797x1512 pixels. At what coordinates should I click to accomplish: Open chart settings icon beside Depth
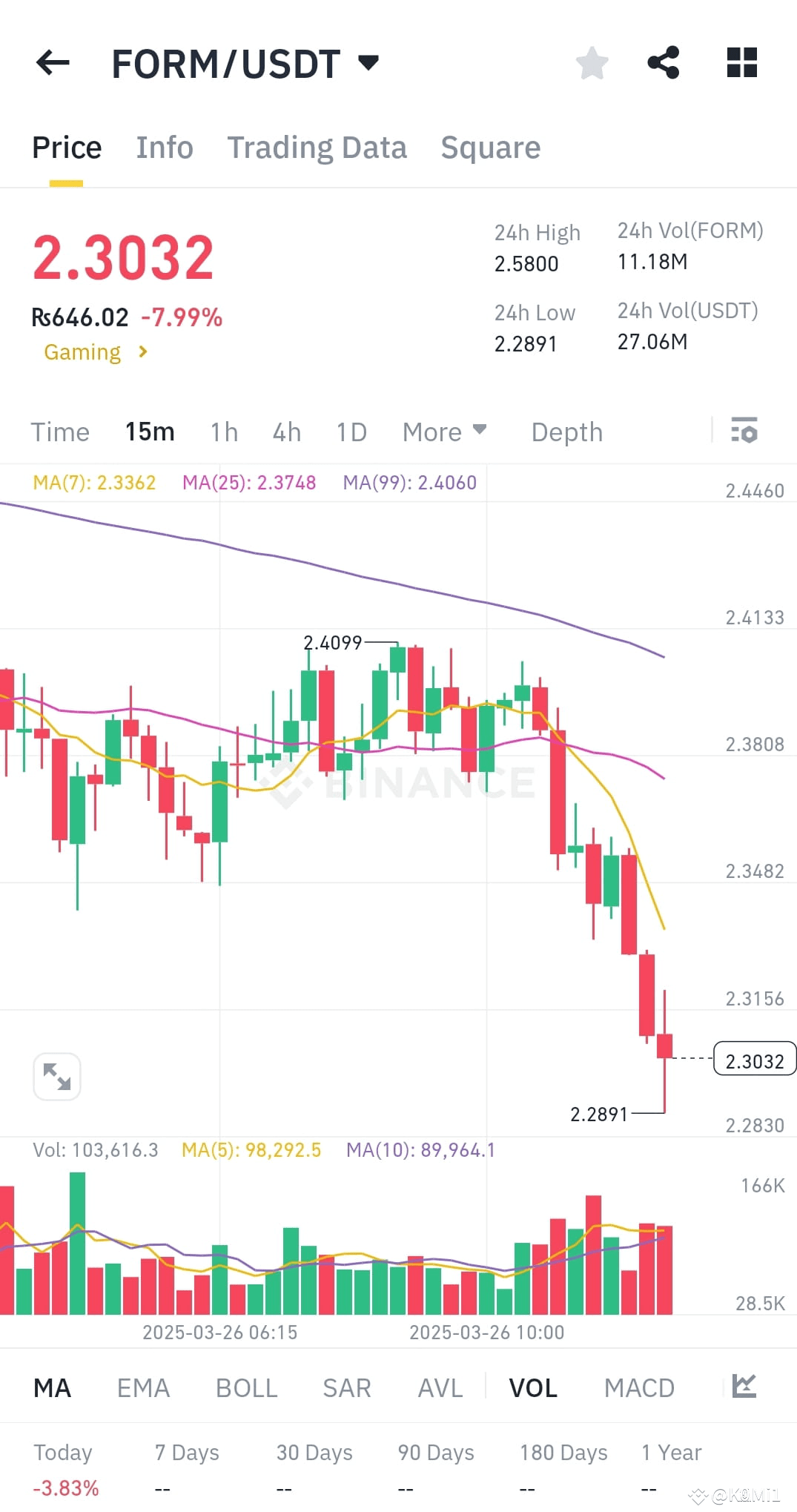(744, 431)
